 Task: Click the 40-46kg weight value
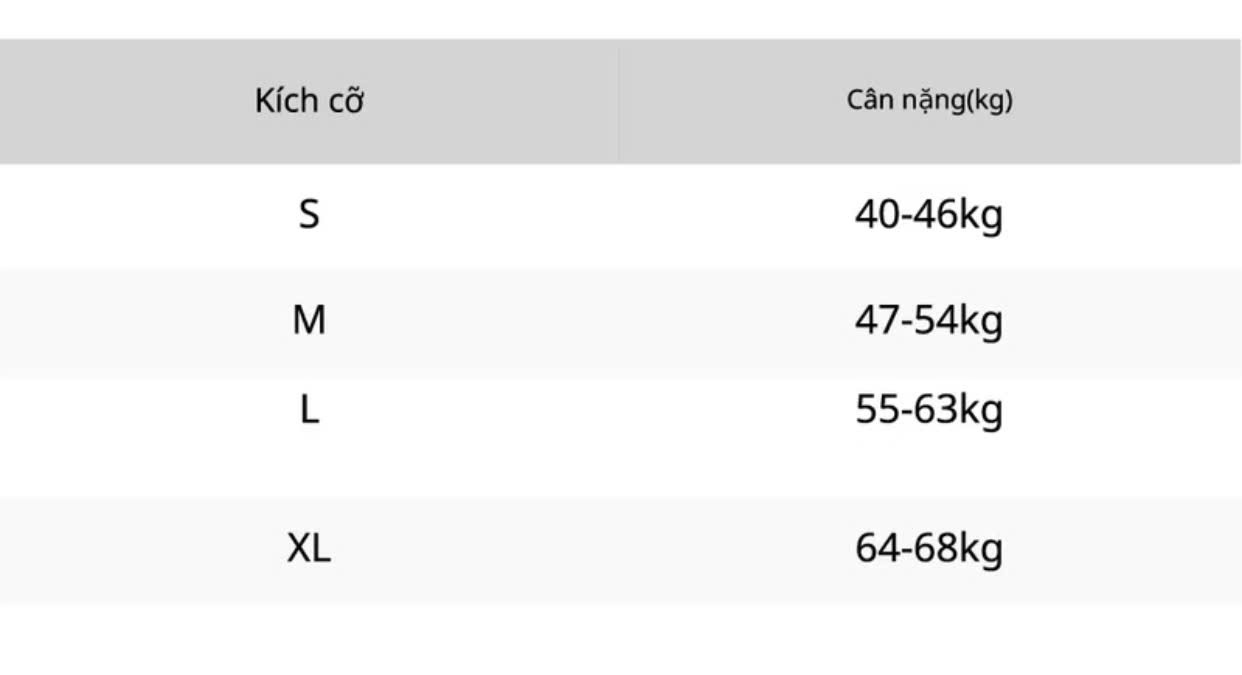[929, 216]
